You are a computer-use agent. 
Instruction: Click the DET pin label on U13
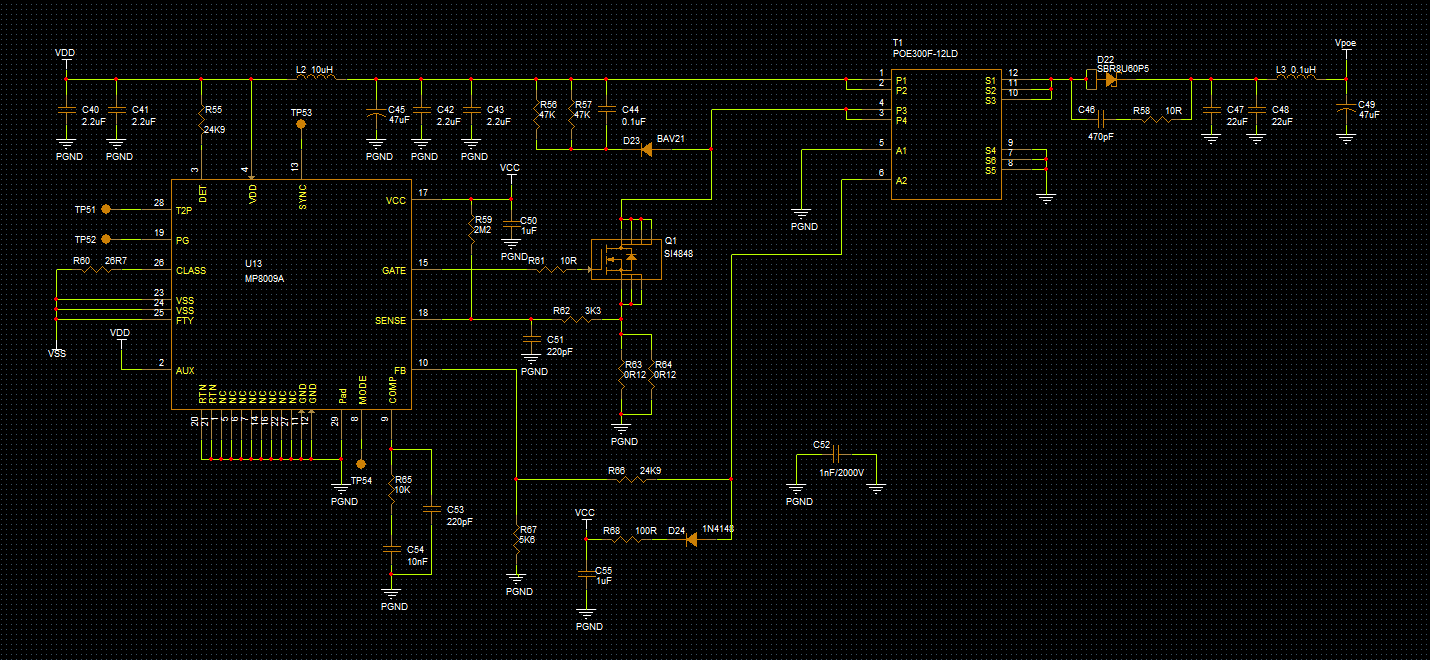(x=203, y=194)
